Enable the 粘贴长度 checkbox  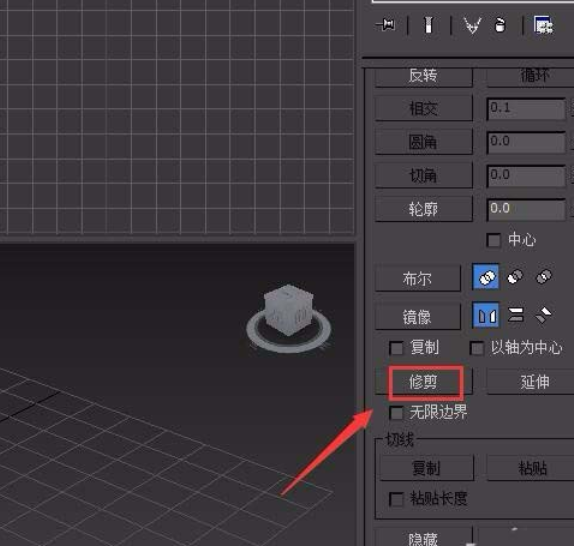click(396, 499)
